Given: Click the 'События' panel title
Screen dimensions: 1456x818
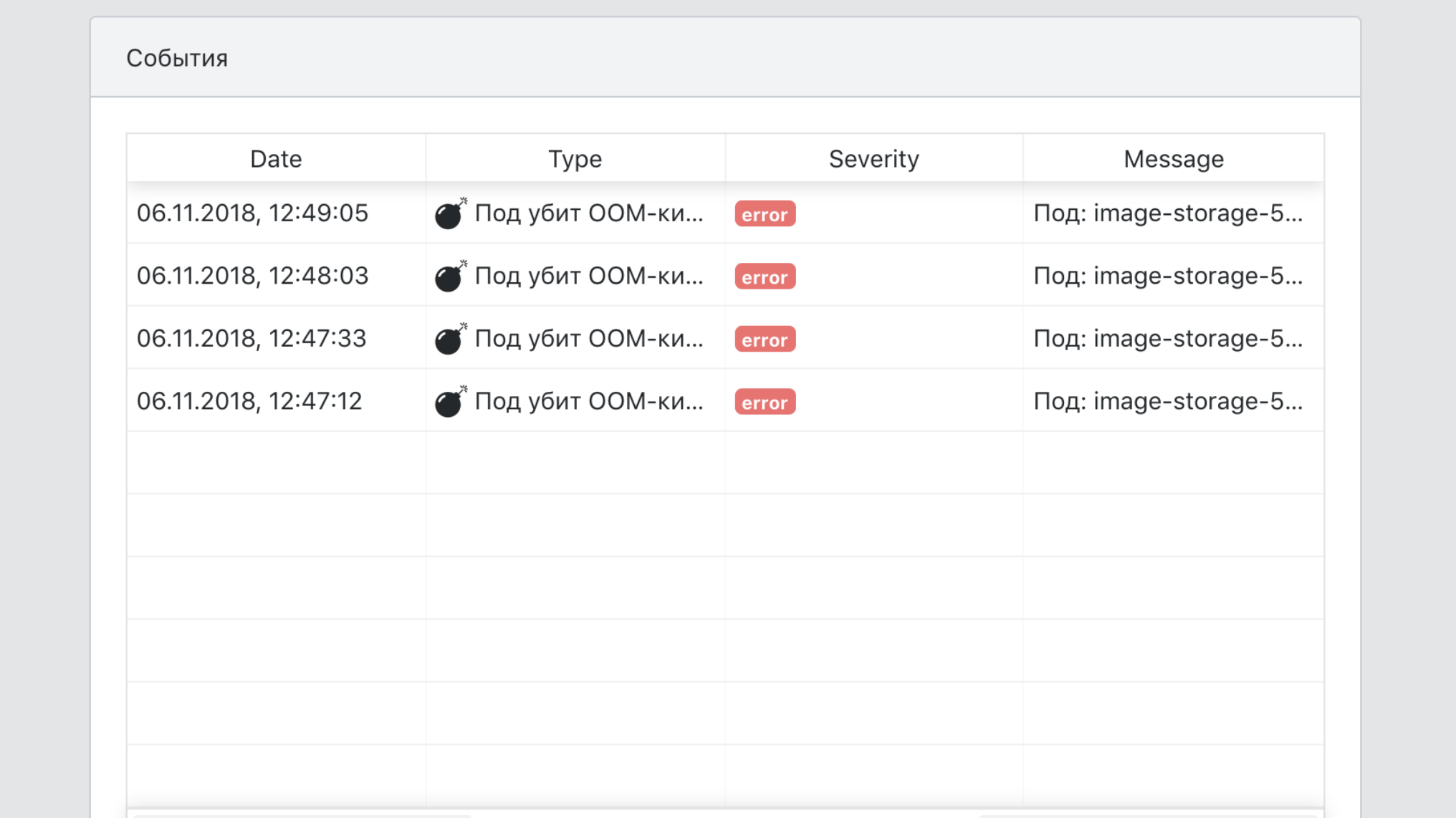Looking at the screenshot, I should (x=177, y=58).
